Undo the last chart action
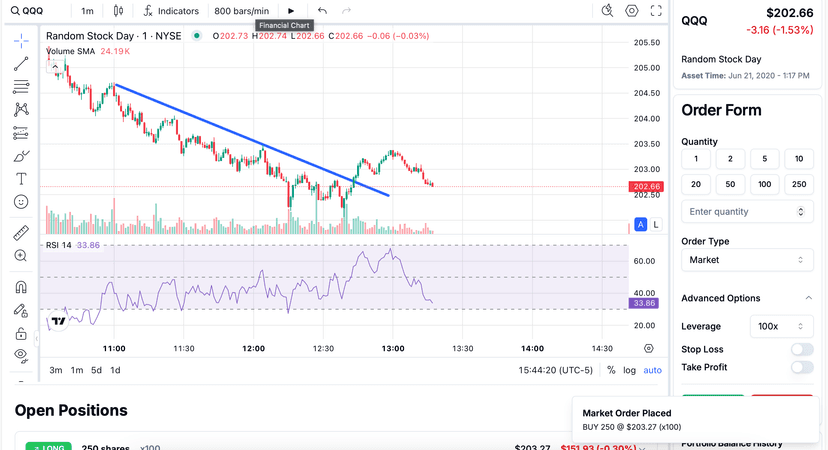 (322, 11)
